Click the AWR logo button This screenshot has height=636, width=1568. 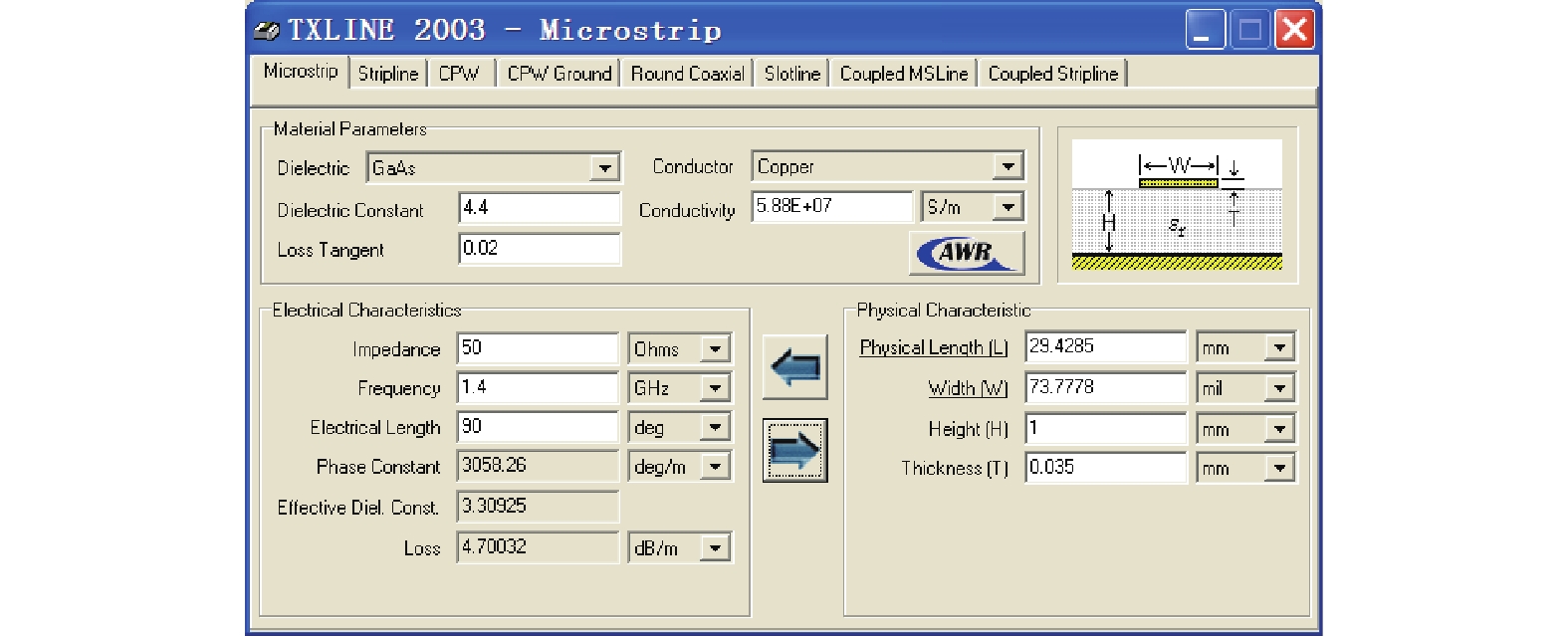(x=967, y=253)
